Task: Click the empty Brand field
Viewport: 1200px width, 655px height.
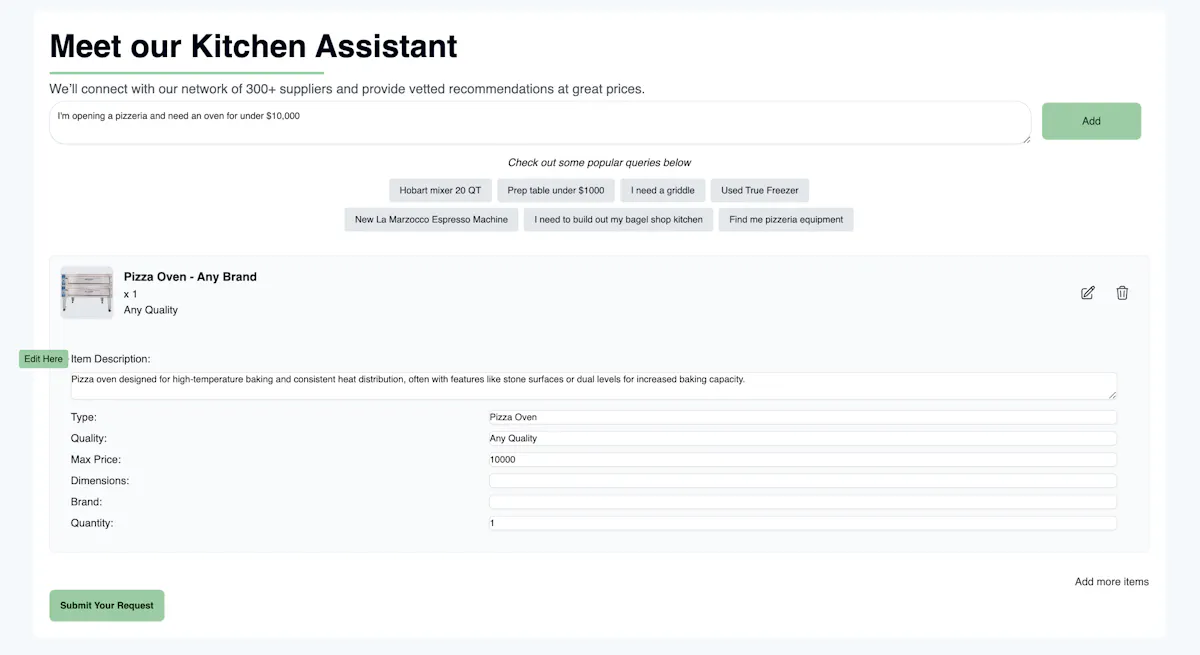Action: click(x=803, y=502)
